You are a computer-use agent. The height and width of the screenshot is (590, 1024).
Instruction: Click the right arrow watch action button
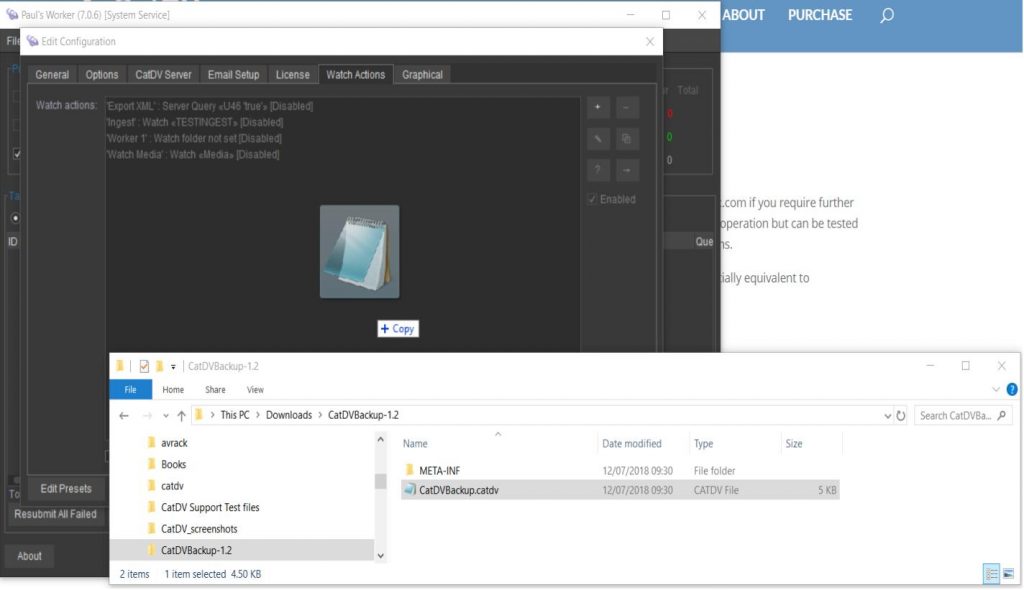tap(626, 170)
